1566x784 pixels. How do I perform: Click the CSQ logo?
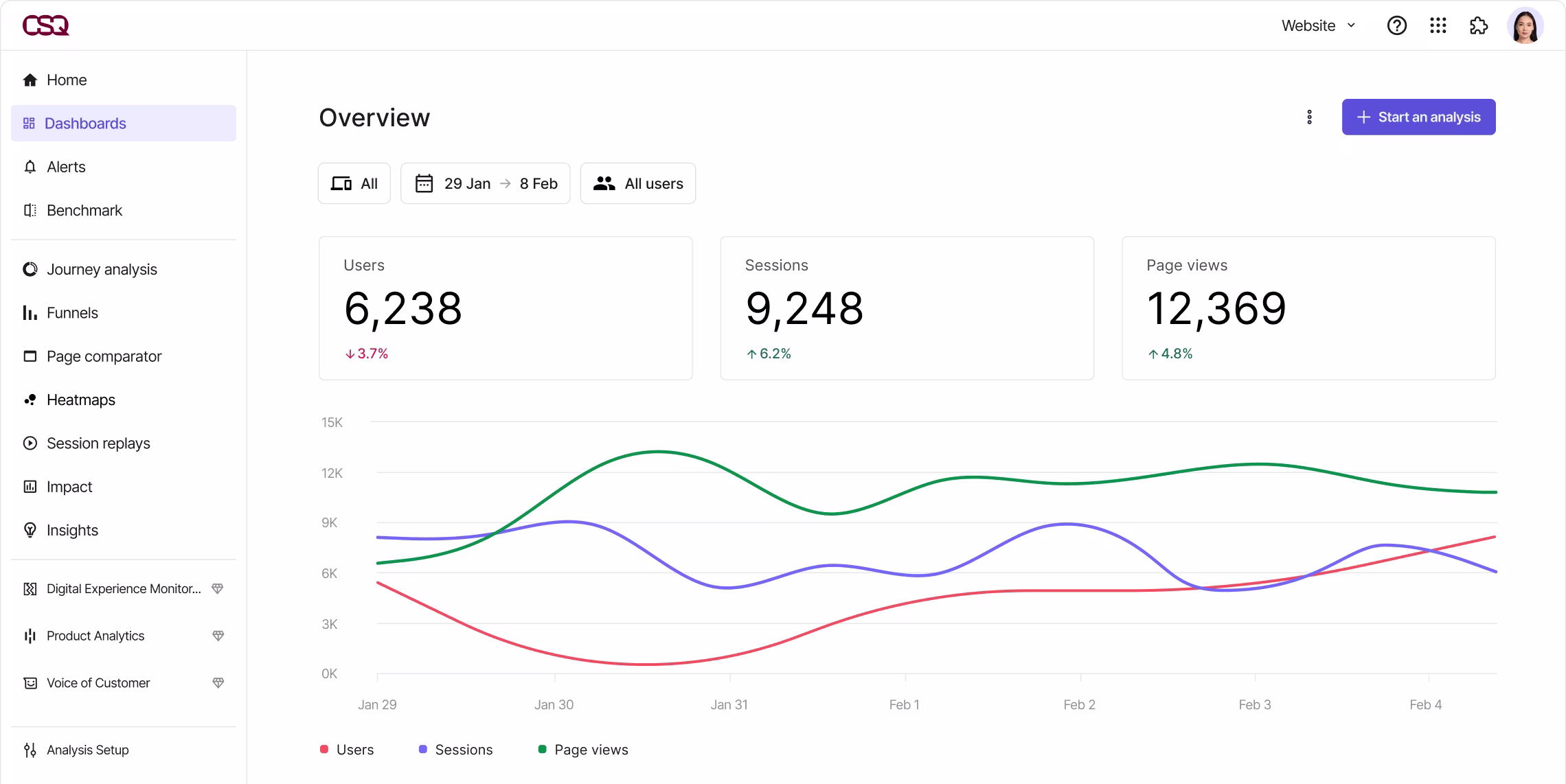46,25
